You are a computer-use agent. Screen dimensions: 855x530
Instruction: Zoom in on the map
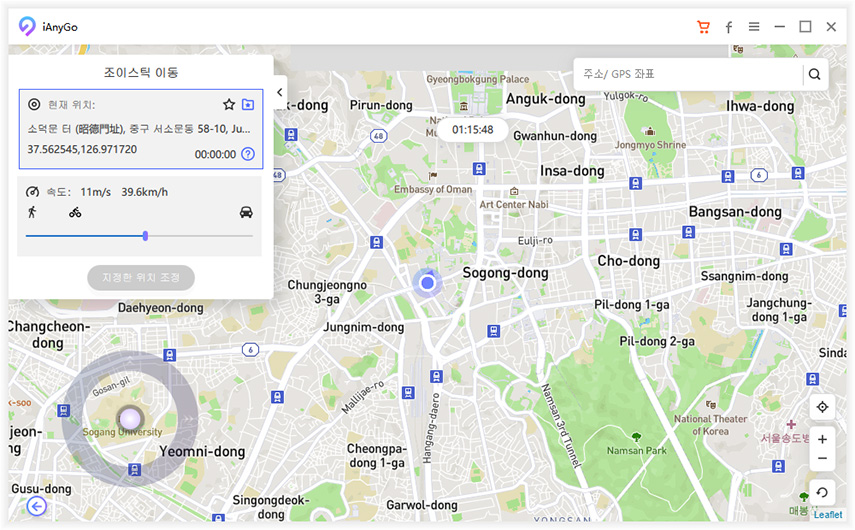(x=822, y=439)
